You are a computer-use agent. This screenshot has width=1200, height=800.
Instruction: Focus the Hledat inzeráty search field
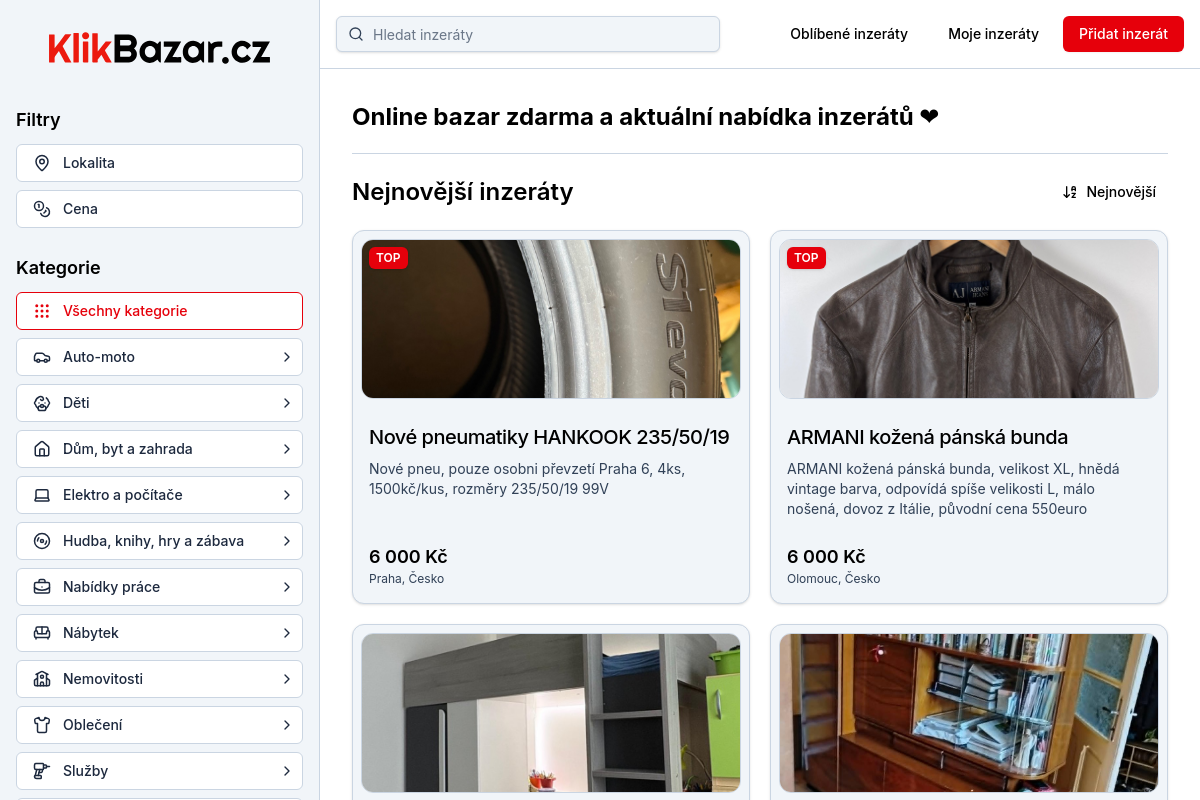[x=528, y=34]
